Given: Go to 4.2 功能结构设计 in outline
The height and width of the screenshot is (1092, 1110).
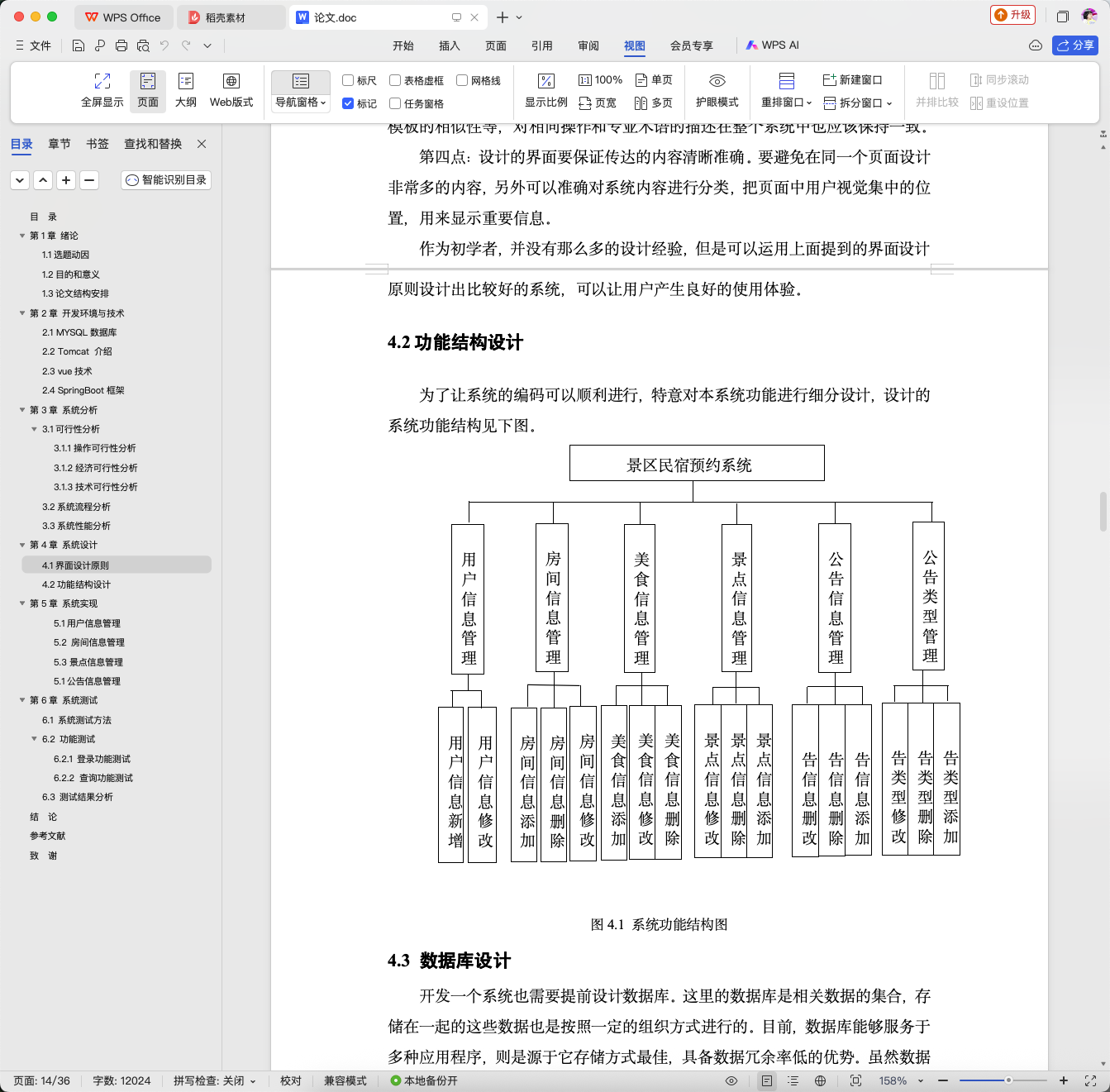Looking at the screenshot, I should tap(76, 584).
